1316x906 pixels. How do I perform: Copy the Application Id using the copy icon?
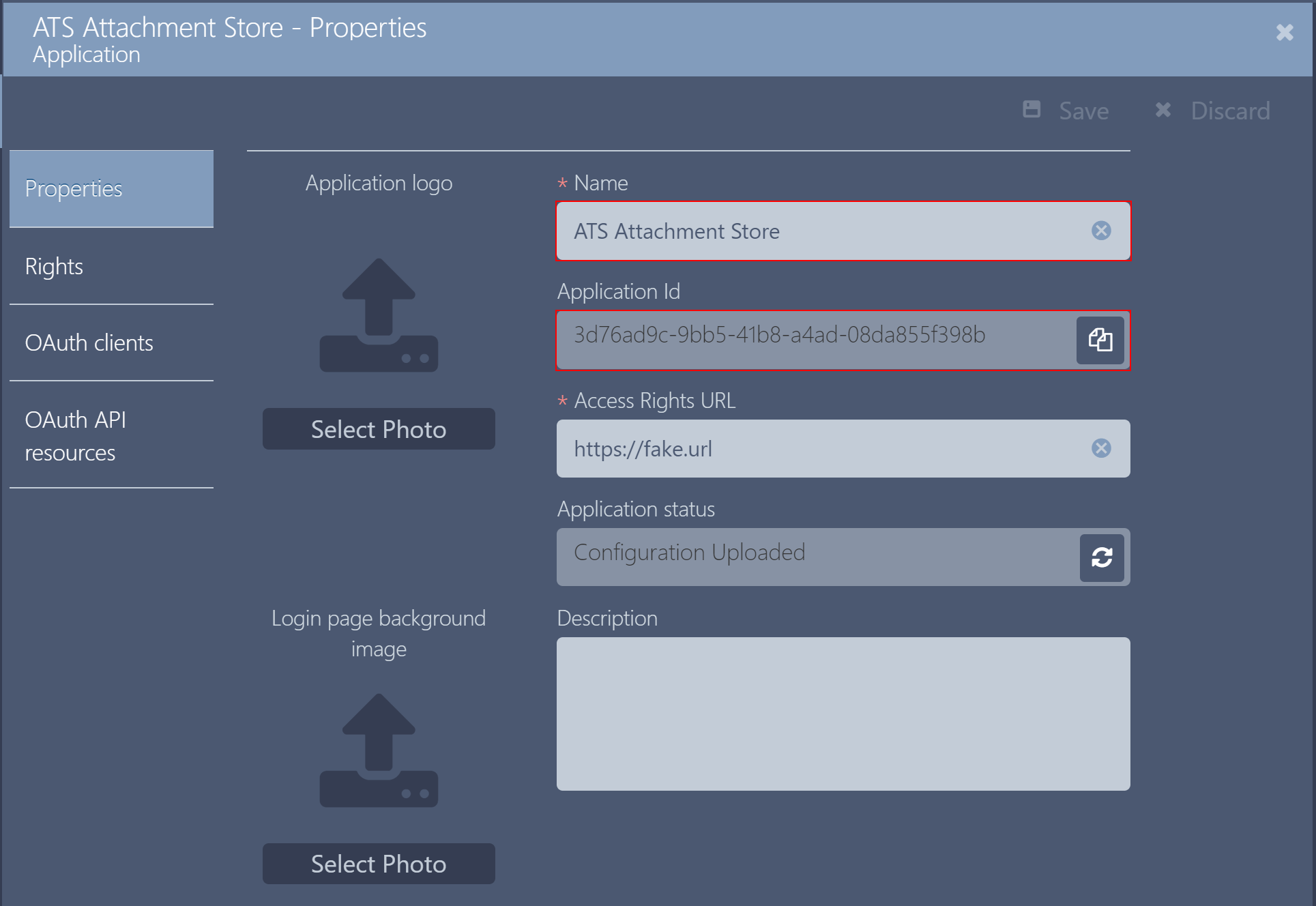click(x=1100, y=340)
